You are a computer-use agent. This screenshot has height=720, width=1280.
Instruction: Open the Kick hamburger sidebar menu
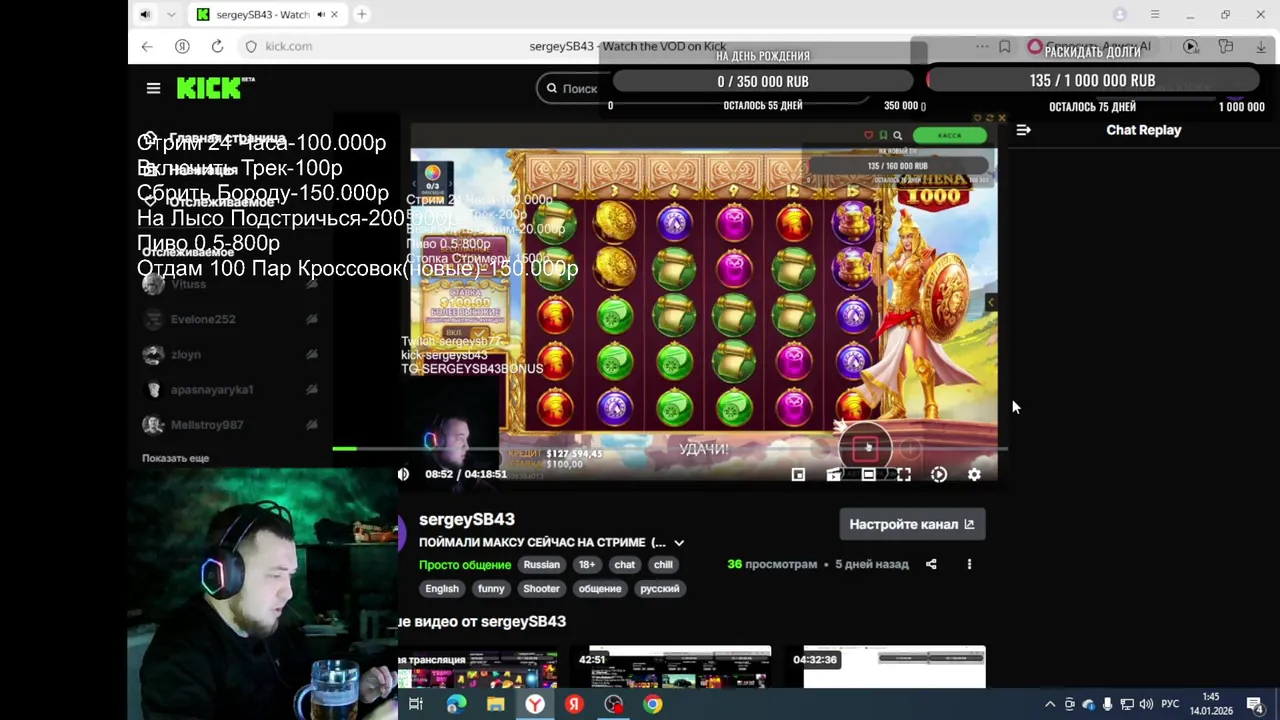pos(153,88)
